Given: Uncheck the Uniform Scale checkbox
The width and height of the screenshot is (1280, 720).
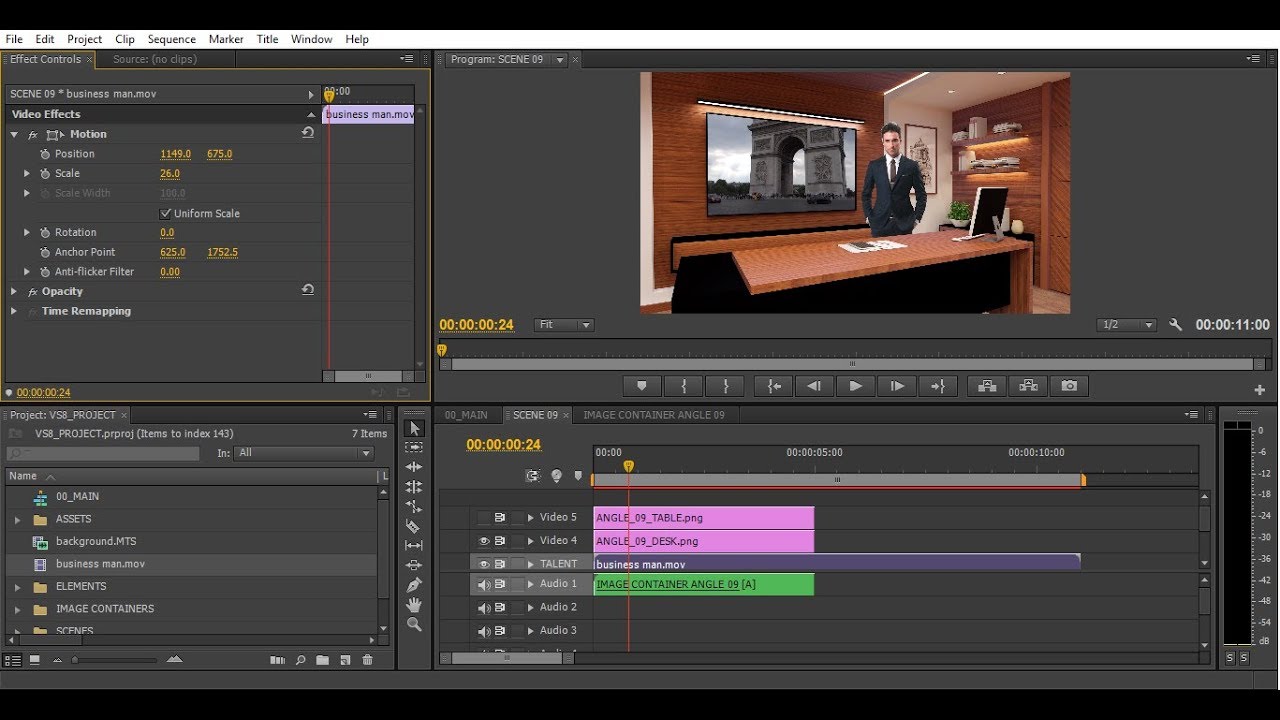Looking at the screenshot, I should pos(166,213).
